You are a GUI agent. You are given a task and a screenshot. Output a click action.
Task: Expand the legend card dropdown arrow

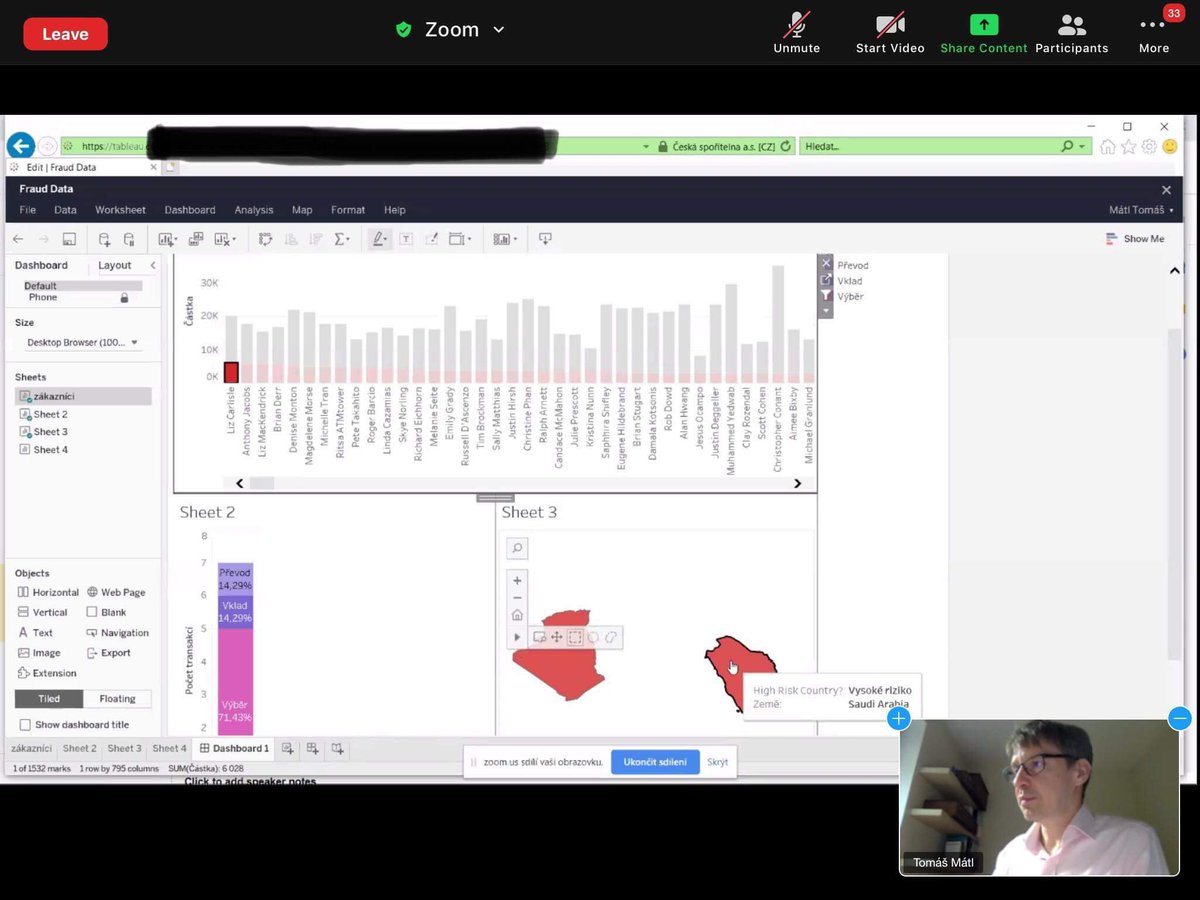(x=826, y=311)
